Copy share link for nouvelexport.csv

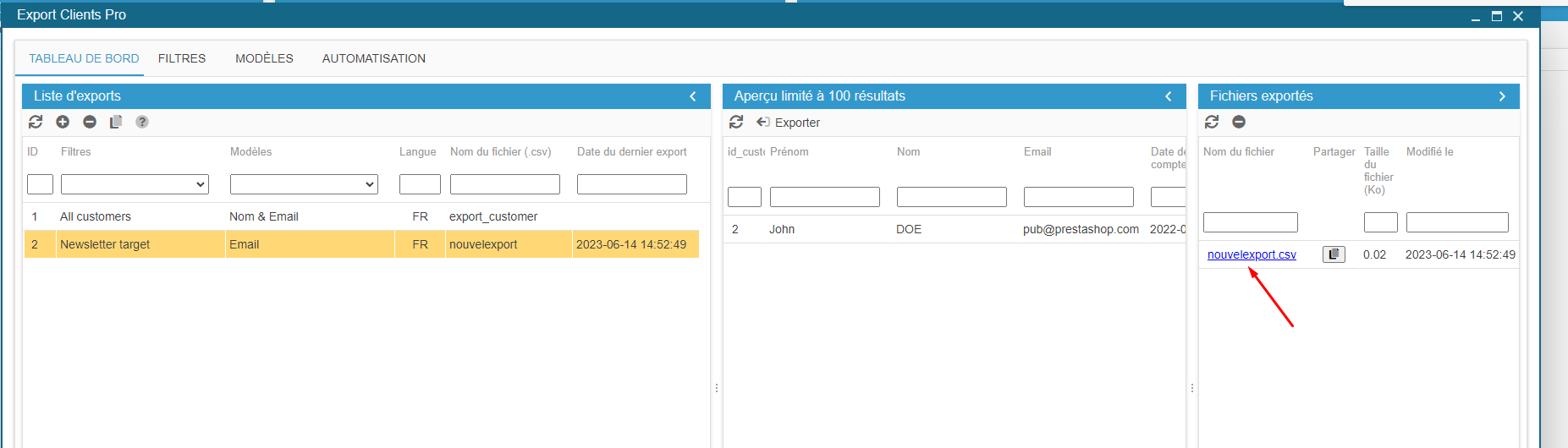coord(1334,254)
